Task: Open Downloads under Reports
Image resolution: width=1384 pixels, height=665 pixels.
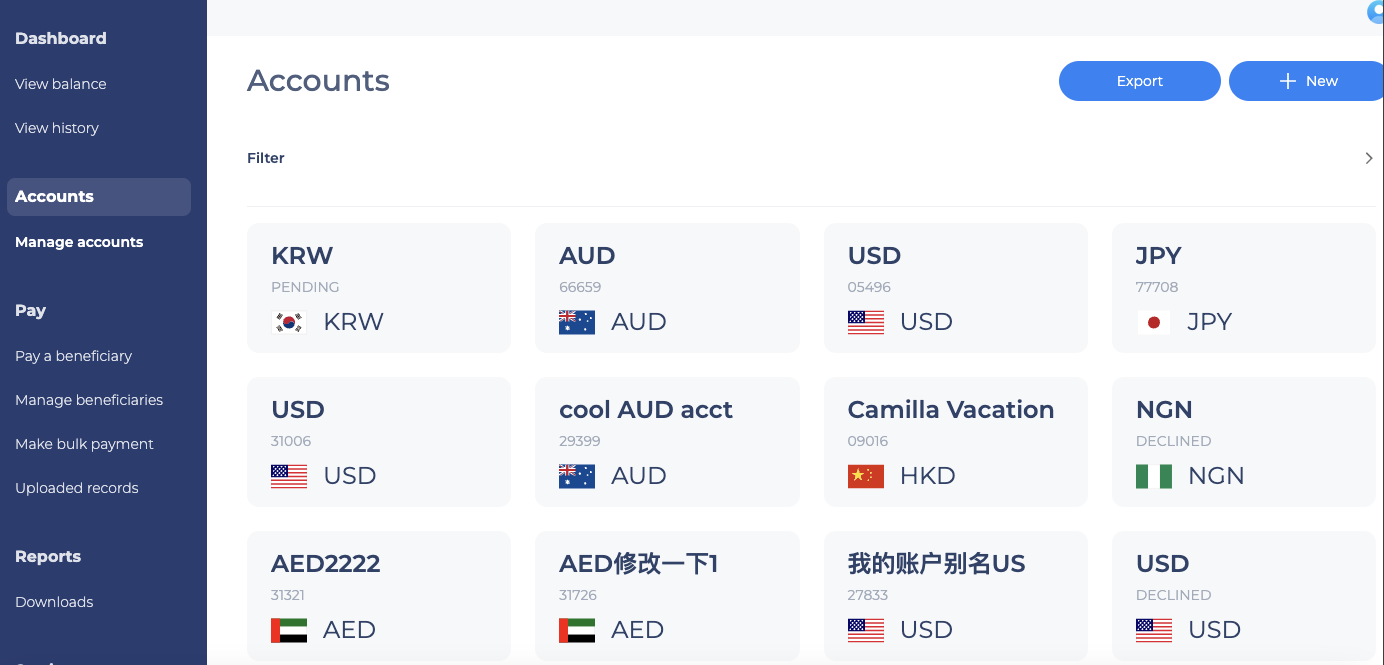Action: [54, 602]
